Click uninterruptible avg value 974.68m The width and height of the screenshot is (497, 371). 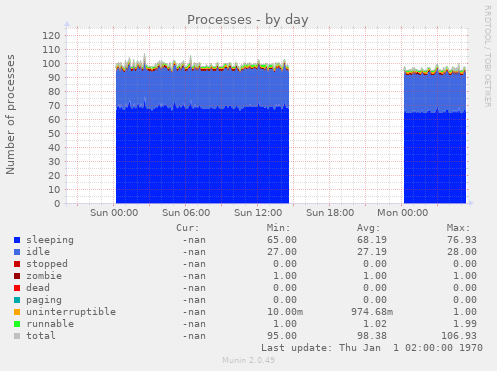click(372, 312)
